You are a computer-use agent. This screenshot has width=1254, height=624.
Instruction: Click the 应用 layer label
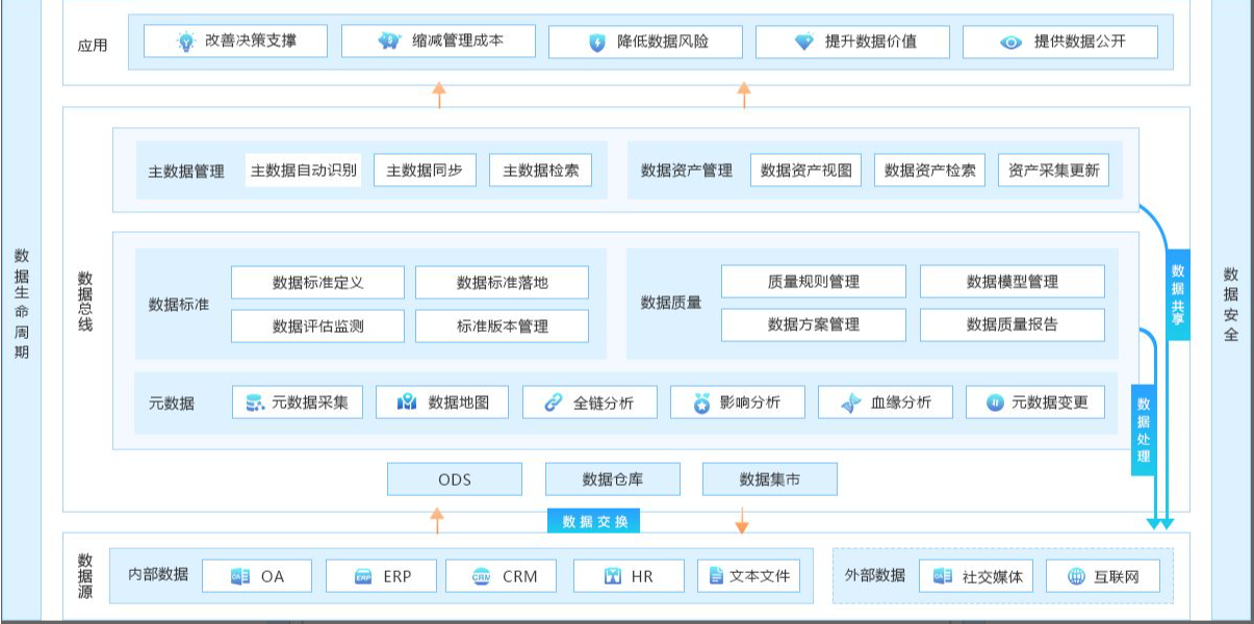[92, 45]
